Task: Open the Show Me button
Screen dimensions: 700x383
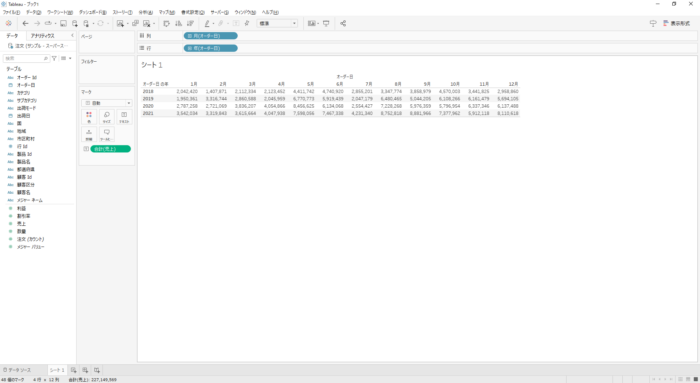Action: (x=676, y=24)
